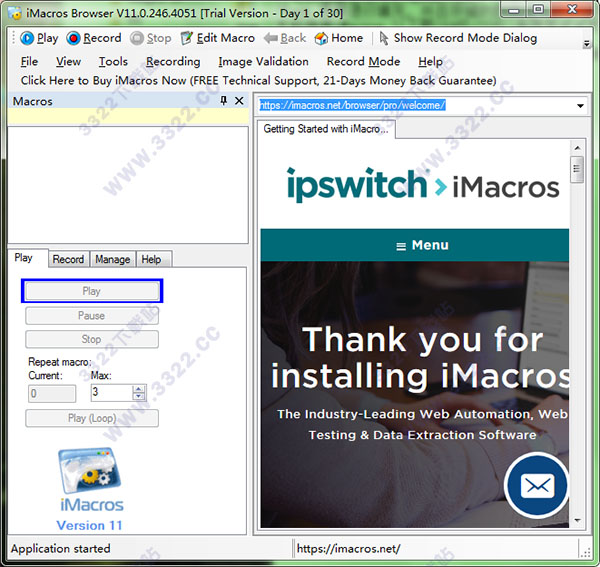Open the Help menu
The height and width of the screenshot is (567, 600).
430,62
